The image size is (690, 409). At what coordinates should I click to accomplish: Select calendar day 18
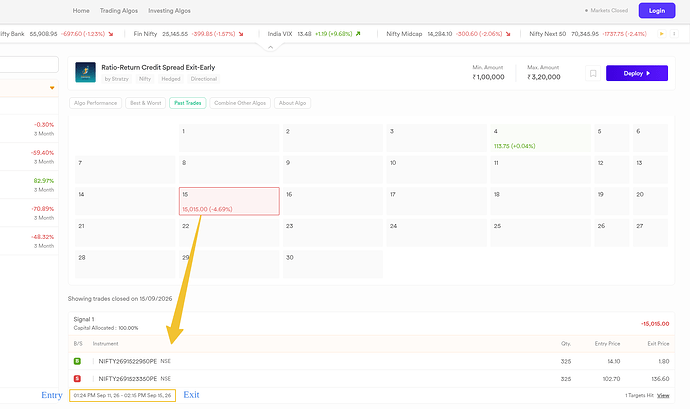(540, 201)
